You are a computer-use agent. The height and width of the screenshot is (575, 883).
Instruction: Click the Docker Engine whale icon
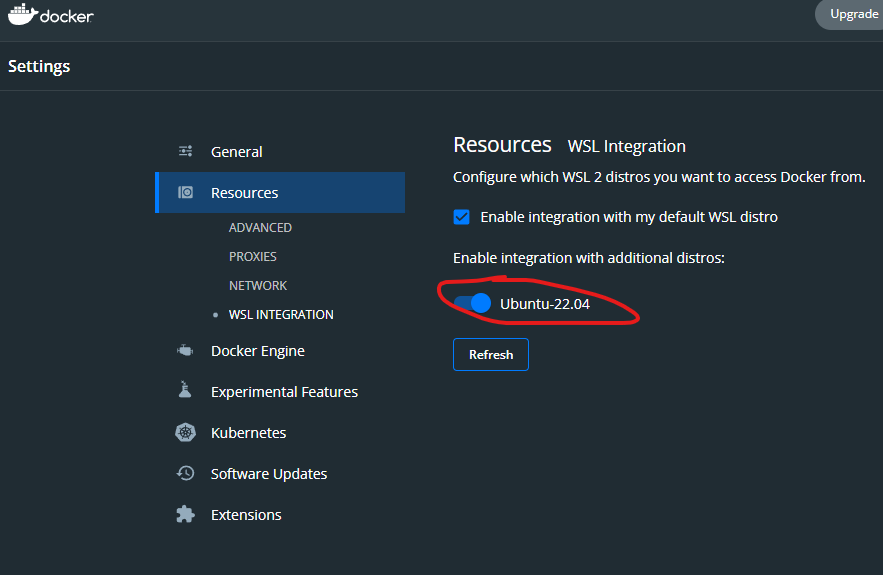[185, 351]
